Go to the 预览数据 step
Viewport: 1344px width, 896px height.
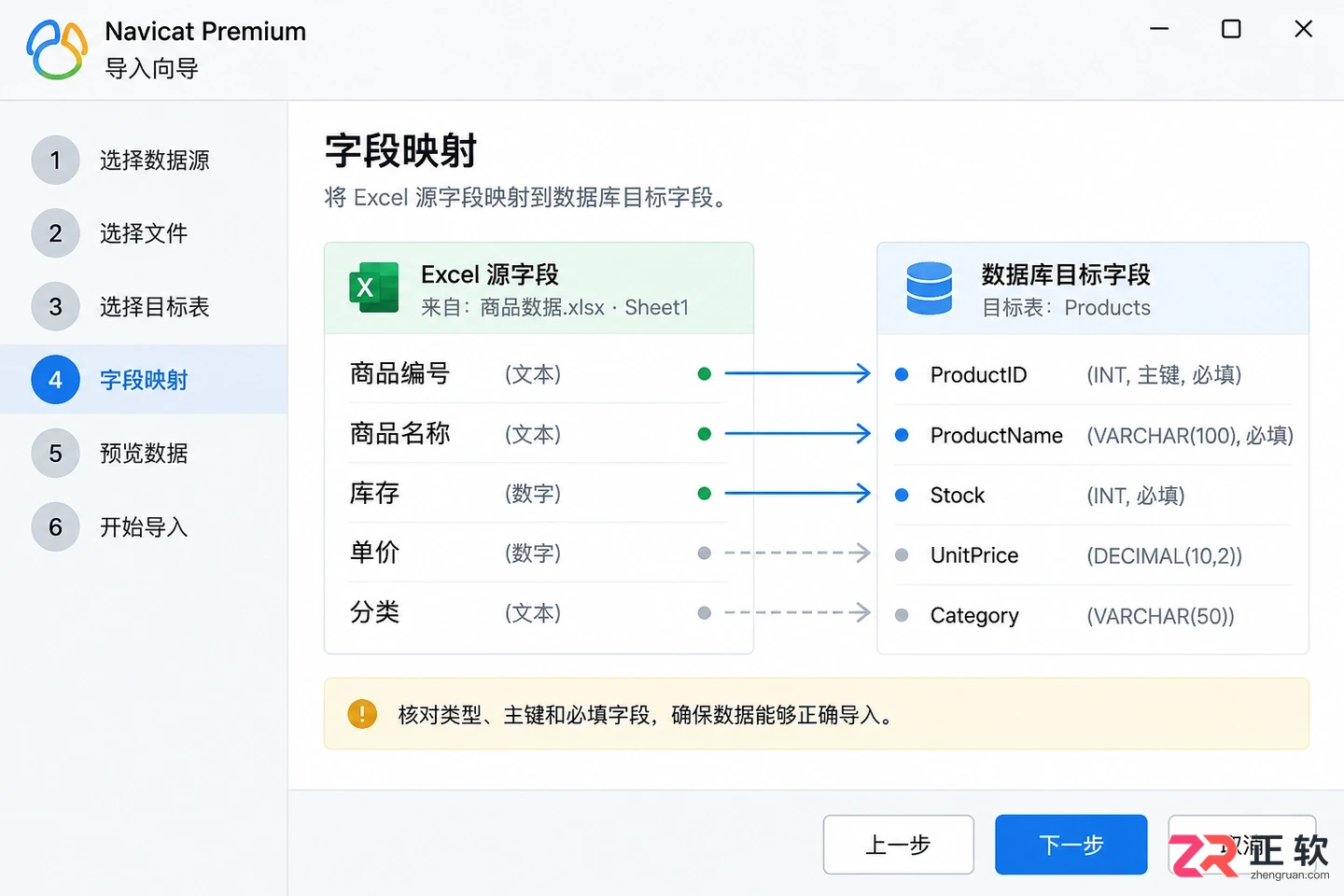click(x=144, y=454)
